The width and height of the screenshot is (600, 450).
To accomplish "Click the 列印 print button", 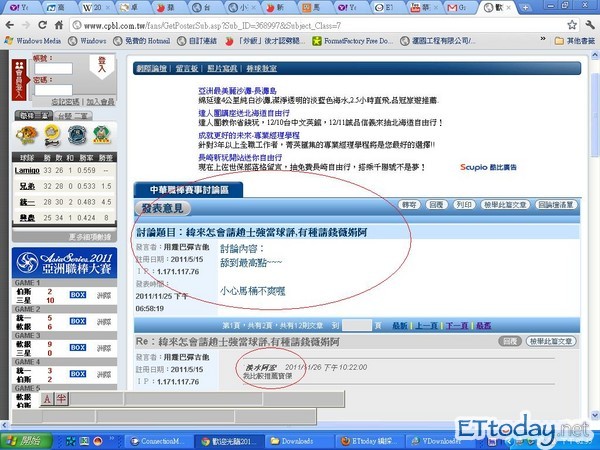I will (x=463, y=204).
